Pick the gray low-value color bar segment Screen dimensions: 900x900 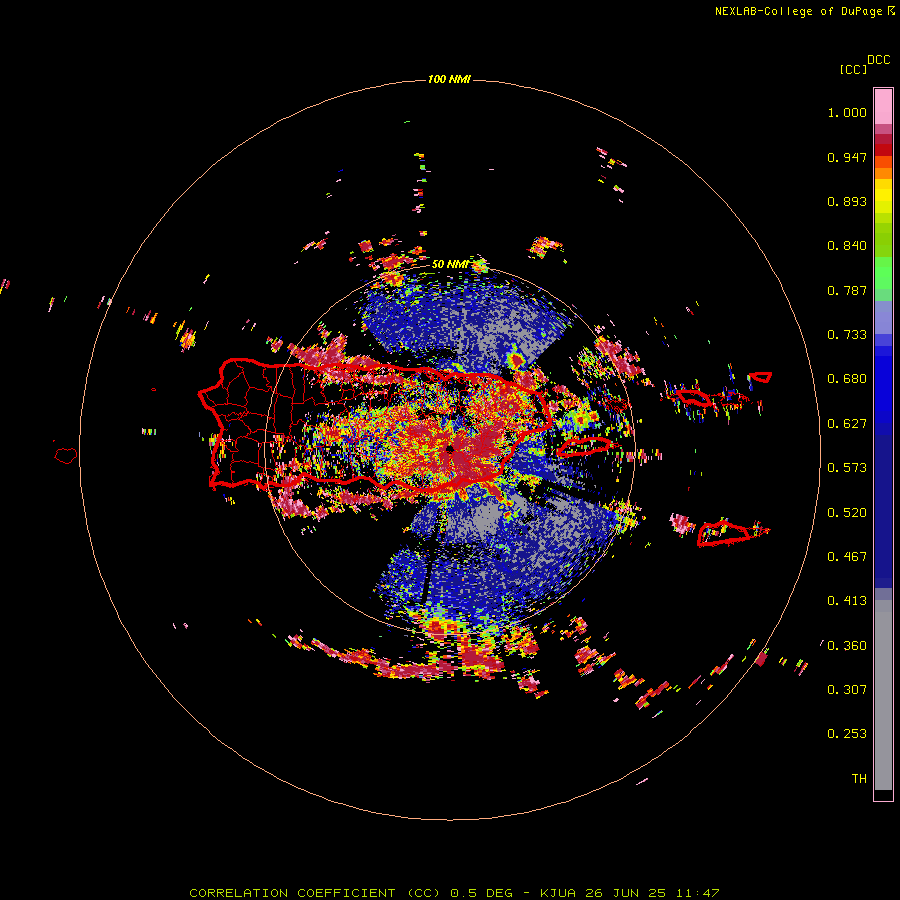point(883,695)
